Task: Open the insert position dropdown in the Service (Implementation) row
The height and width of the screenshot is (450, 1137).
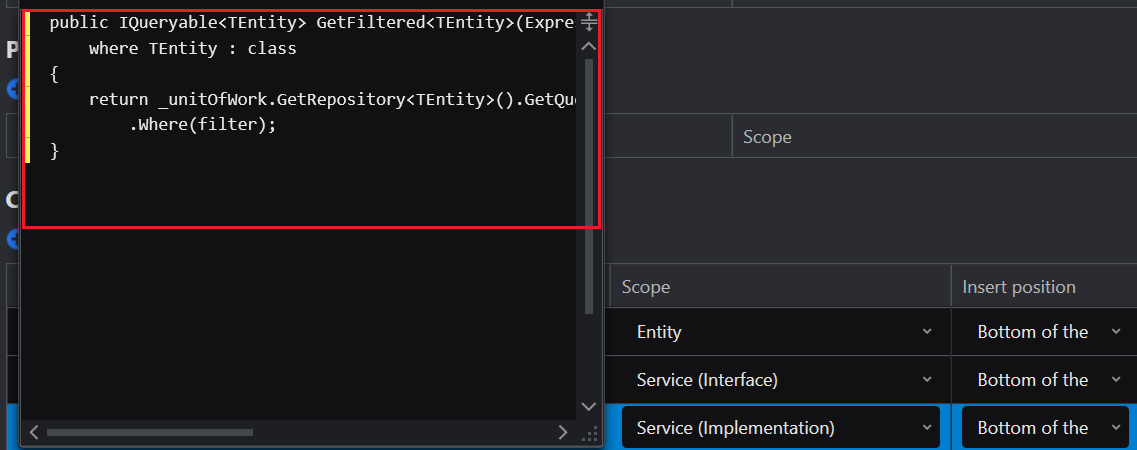Action: 1045,428
